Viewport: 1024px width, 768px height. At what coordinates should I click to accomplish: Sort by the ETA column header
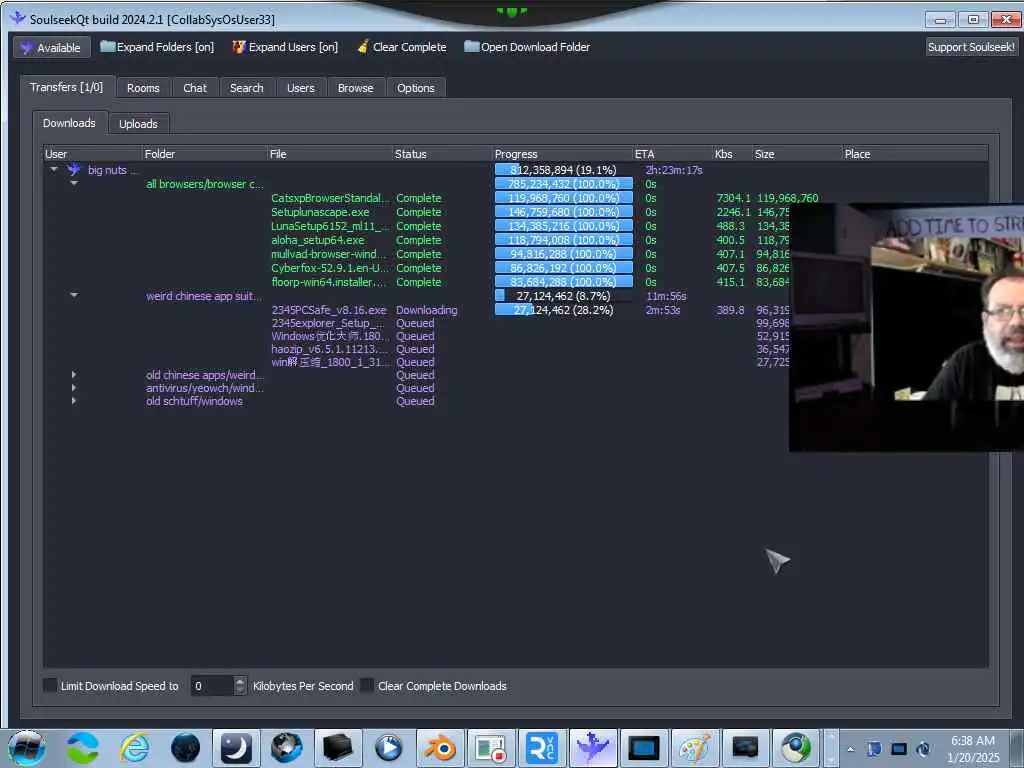point(672,154)
